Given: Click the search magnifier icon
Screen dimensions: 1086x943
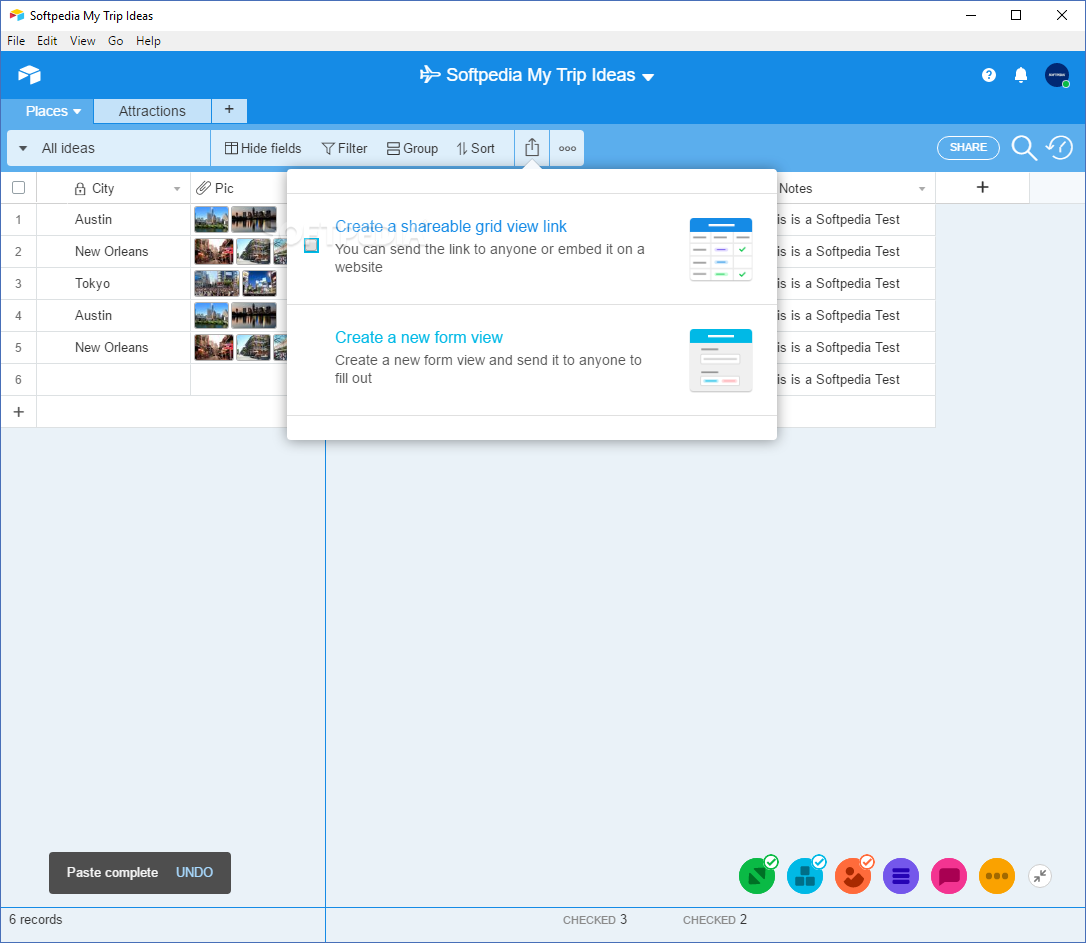Looking at the screenshot, I should click(1024, 147).
